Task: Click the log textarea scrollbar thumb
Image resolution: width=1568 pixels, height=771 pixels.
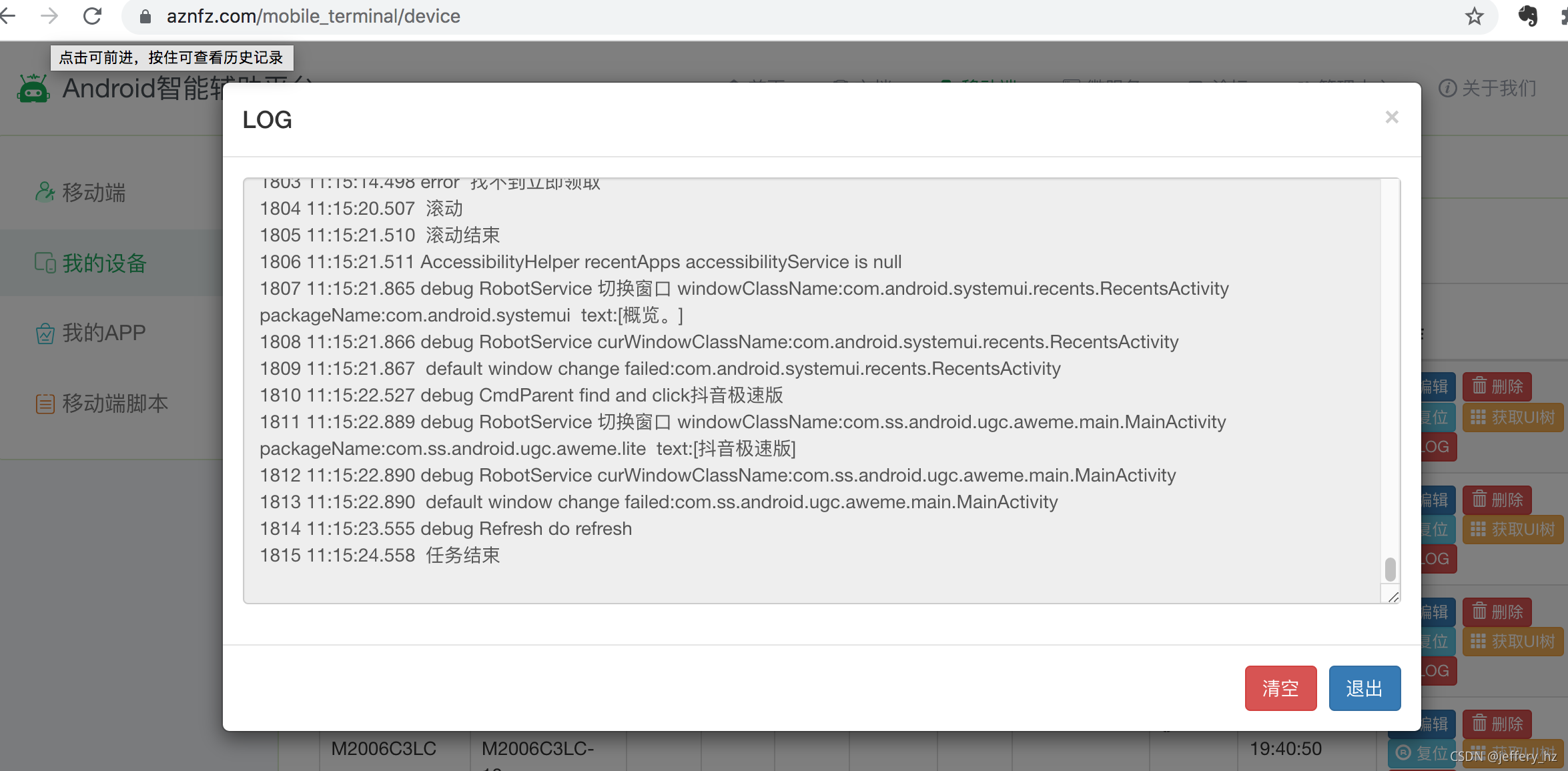Action: coord(1390,570)
